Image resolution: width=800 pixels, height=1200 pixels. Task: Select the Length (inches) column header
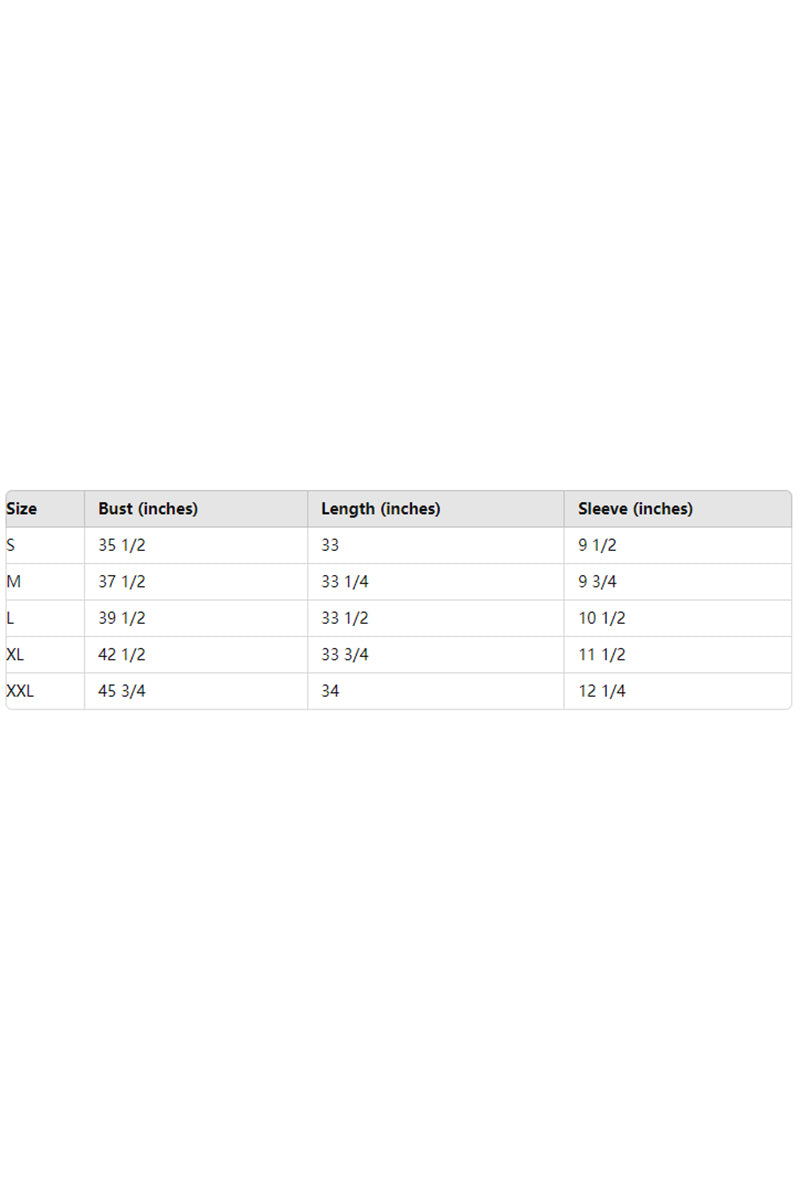pos(380,509)
